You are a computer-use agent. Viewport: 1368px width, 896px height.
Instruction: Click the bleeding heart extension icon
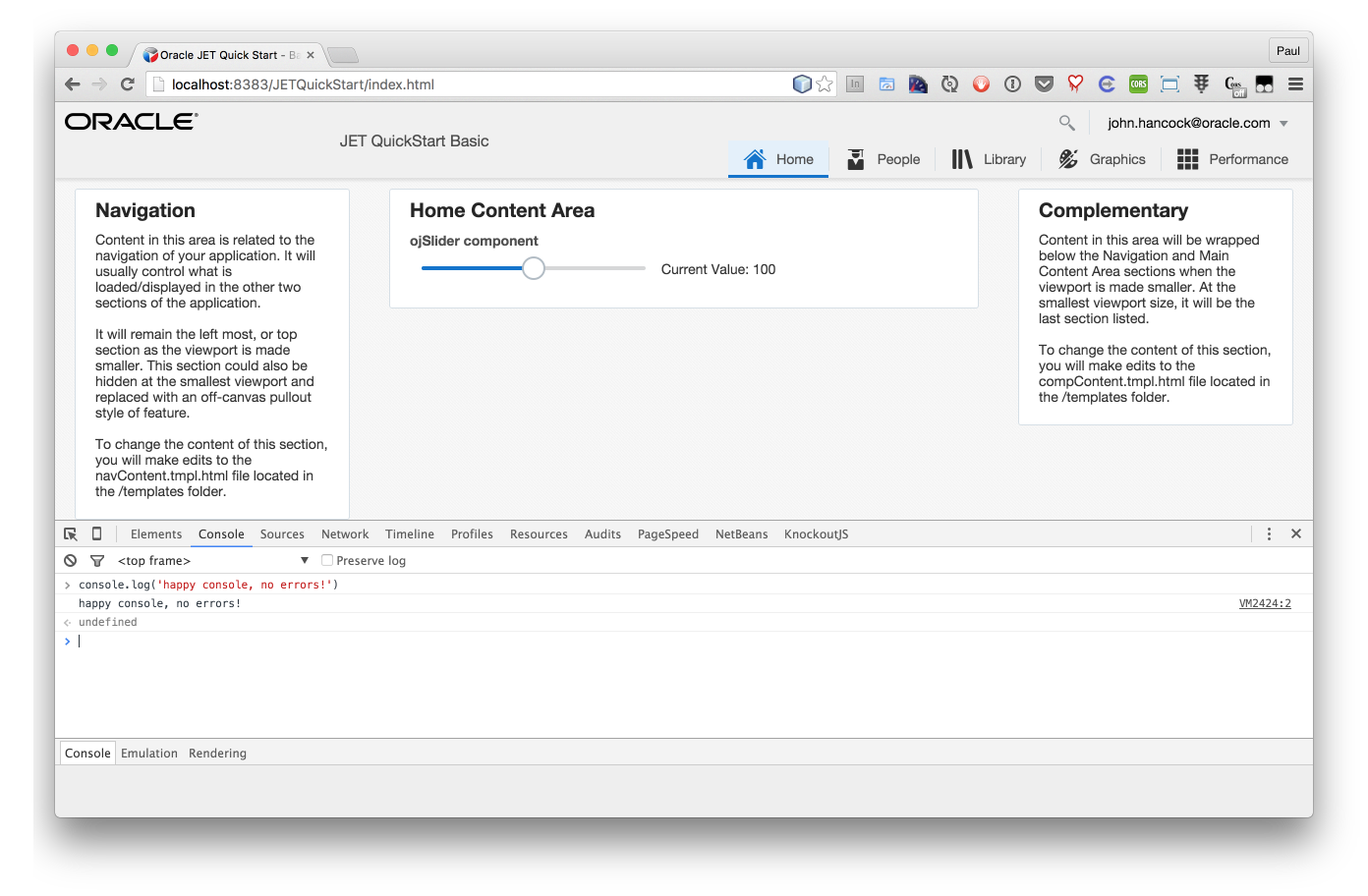point(1075,84)
